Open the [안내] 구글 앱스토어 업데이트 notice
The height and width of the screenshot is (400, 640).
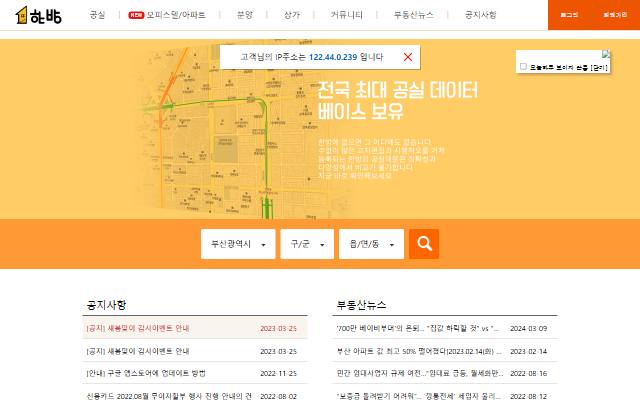(146, 373)
